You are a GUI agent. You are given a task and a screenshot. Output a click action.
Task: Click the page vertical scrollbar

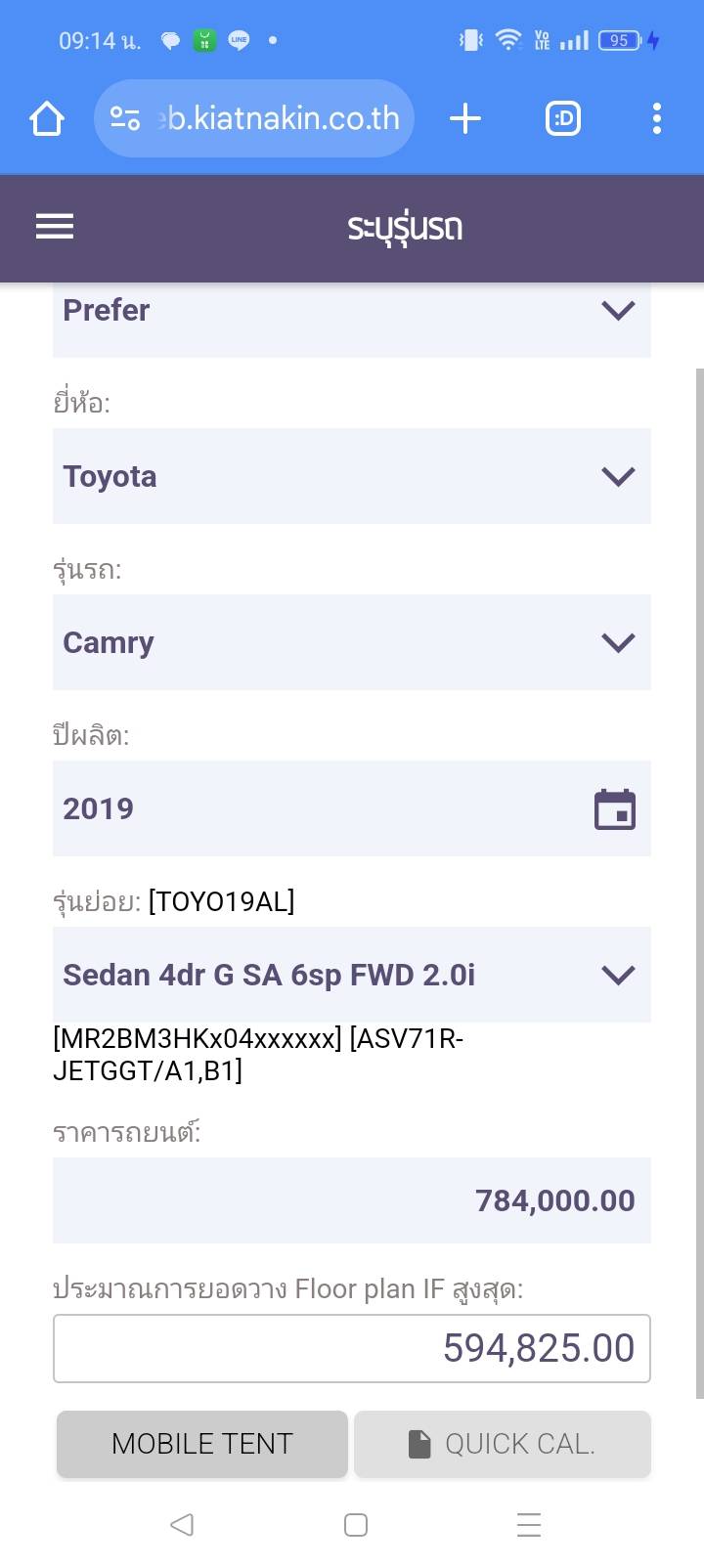(699, 880)
